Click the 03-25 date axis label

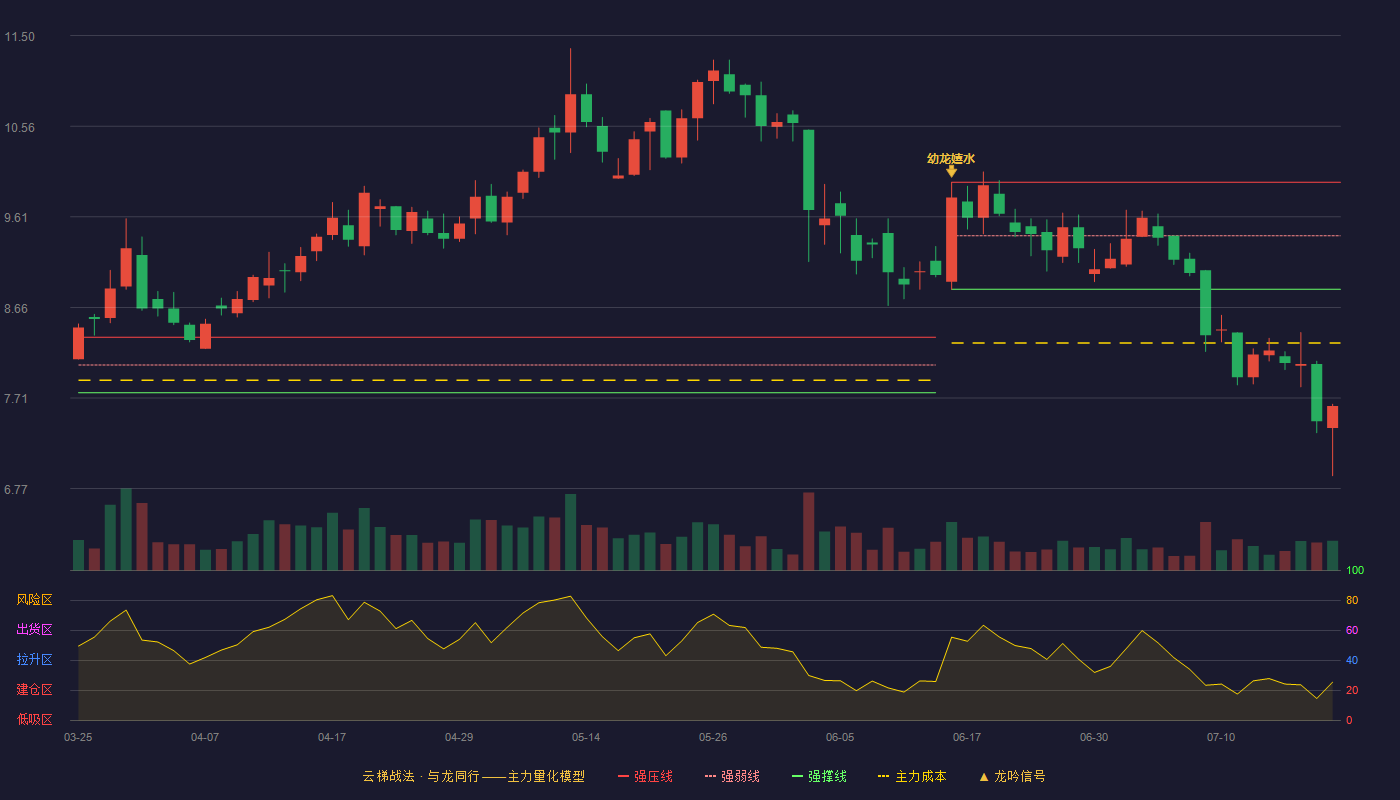coord(78,737)
